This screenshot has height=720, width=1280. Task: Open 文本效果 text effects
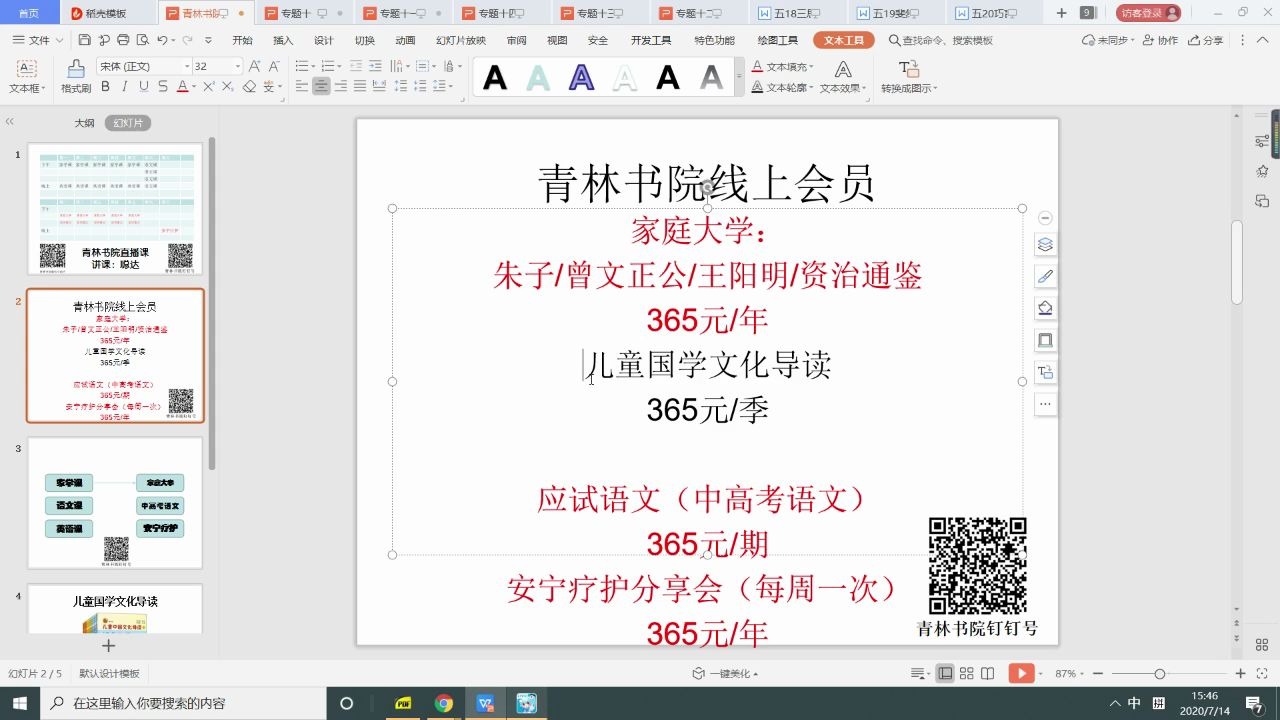843,78
